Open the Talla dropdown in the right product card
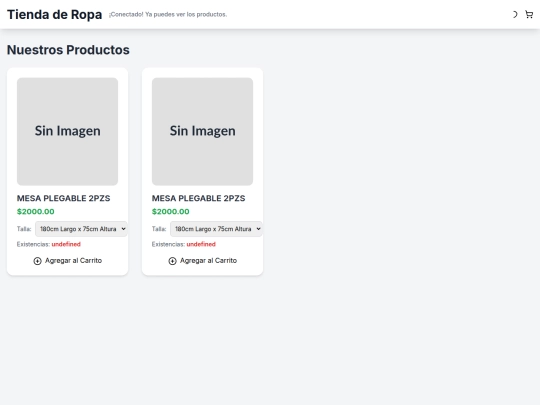This screenshot has height=405, width=540. [x=216, y=229]
